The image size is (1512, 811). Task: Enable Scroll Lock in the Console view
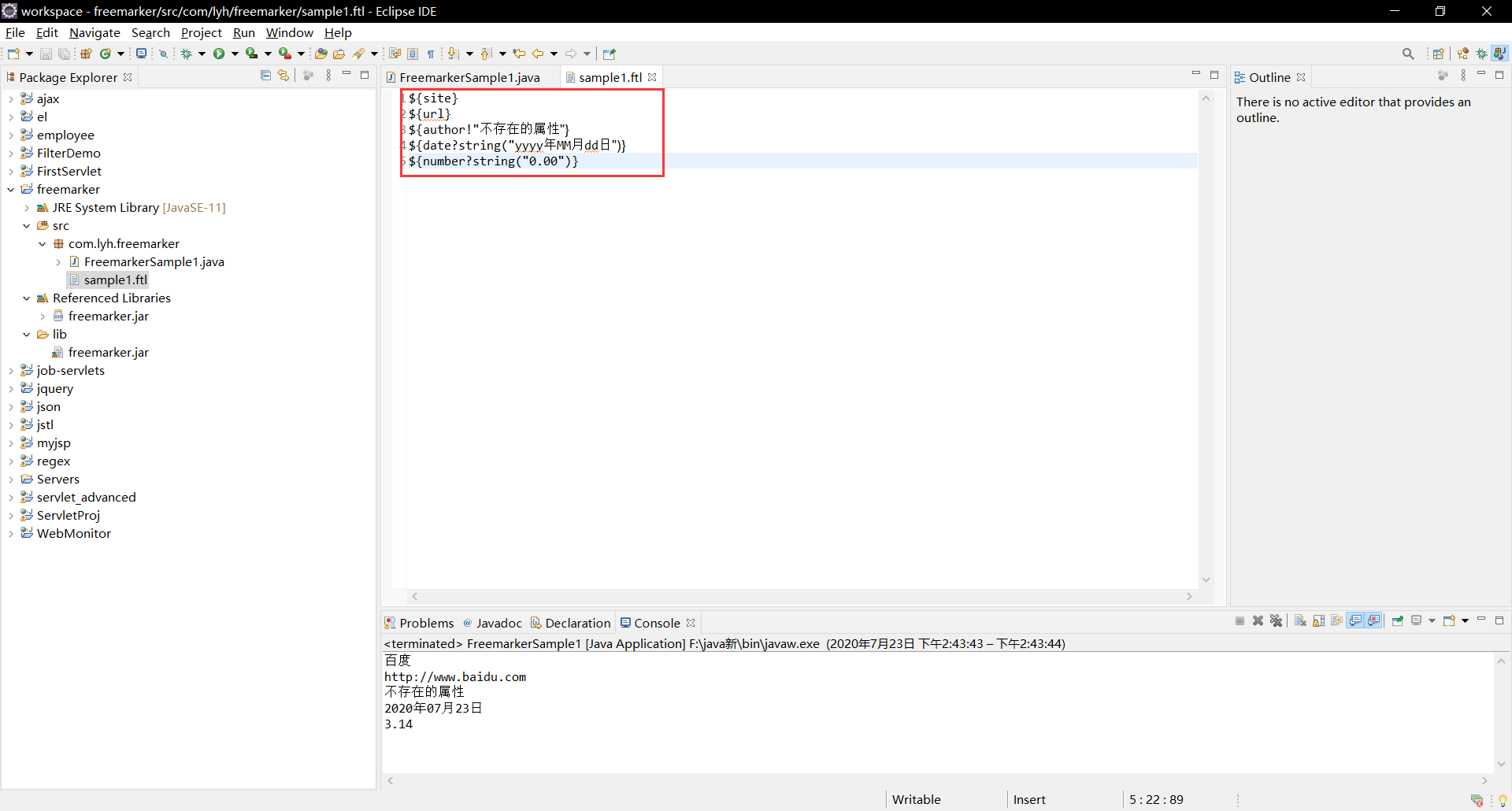coord(1317,621)
